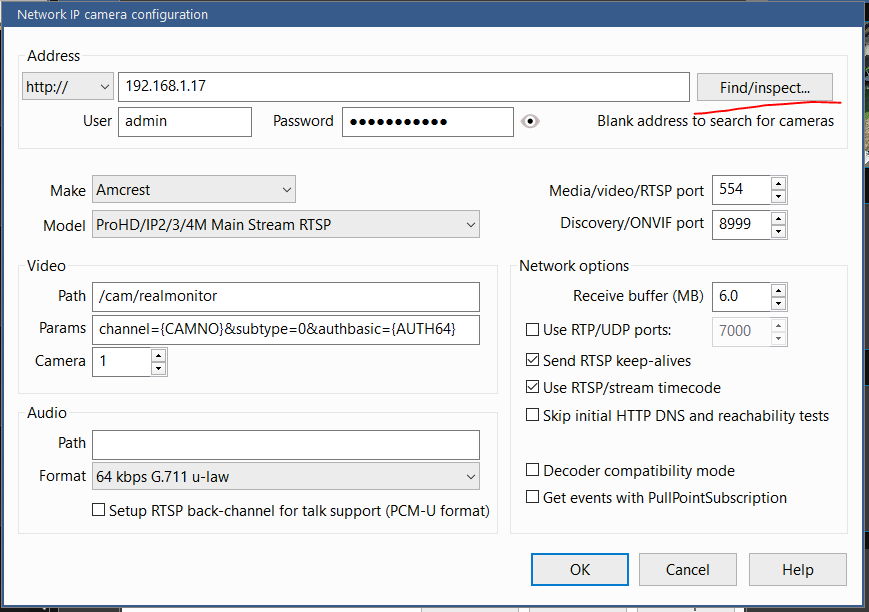The image size is (869, 612).
Task: Click the Media/video/RTSP port value 554
Action: coord(741,190)
